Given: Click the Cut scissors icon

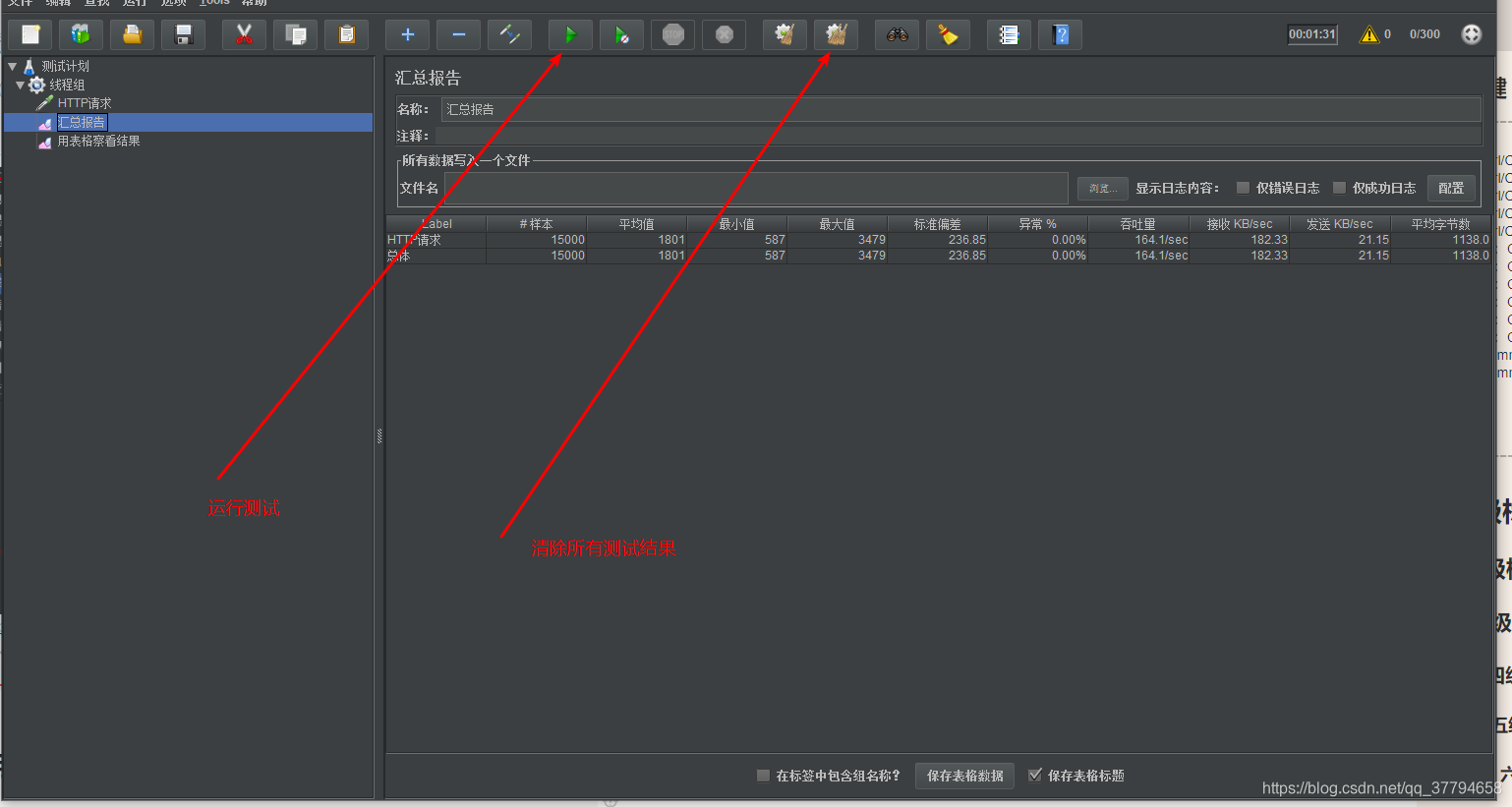Looking at the screenshot, I should pyautogui.click(x=245, y=35).
